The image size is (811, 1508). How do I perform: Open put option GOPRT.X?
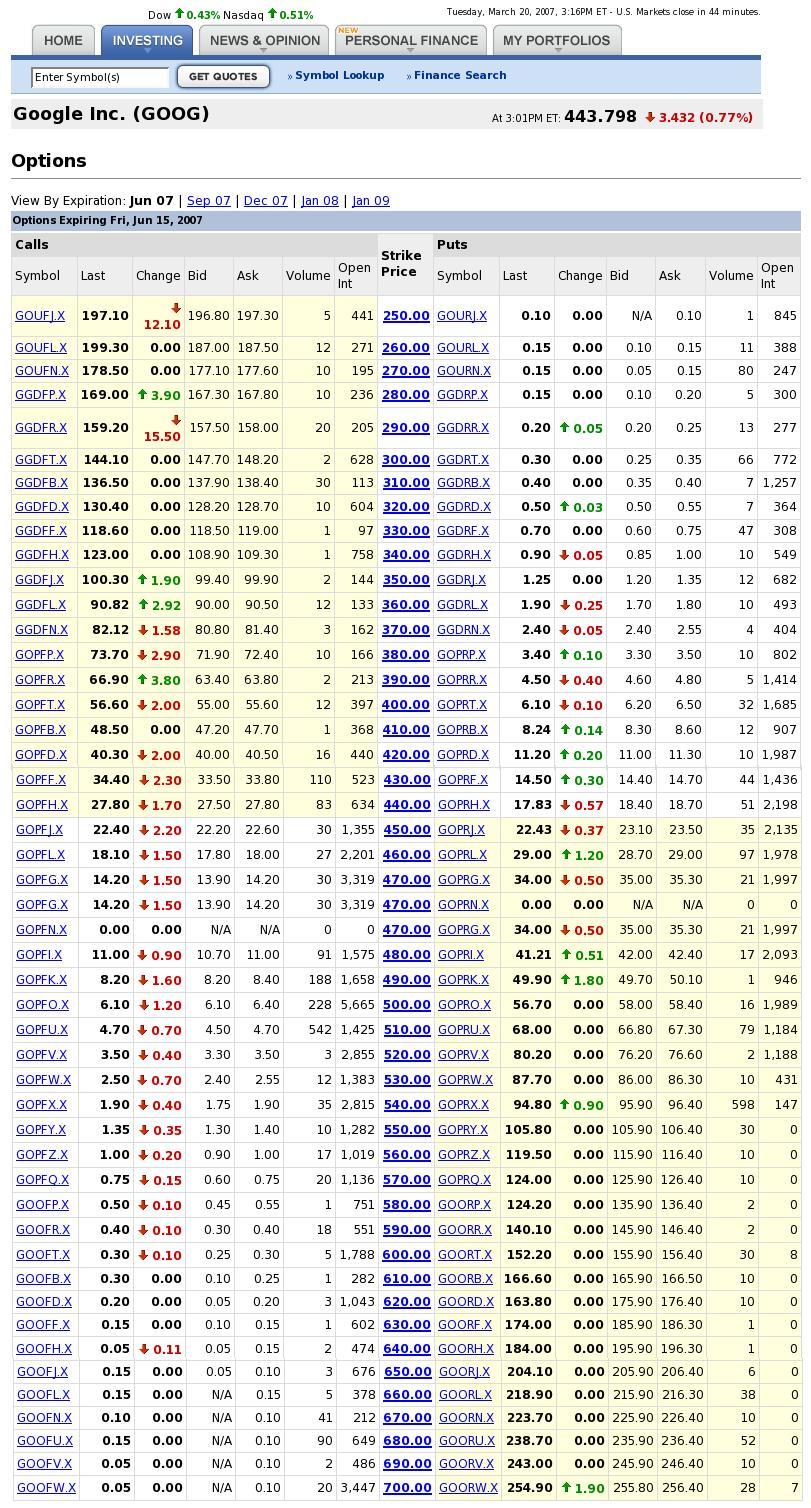462,705
